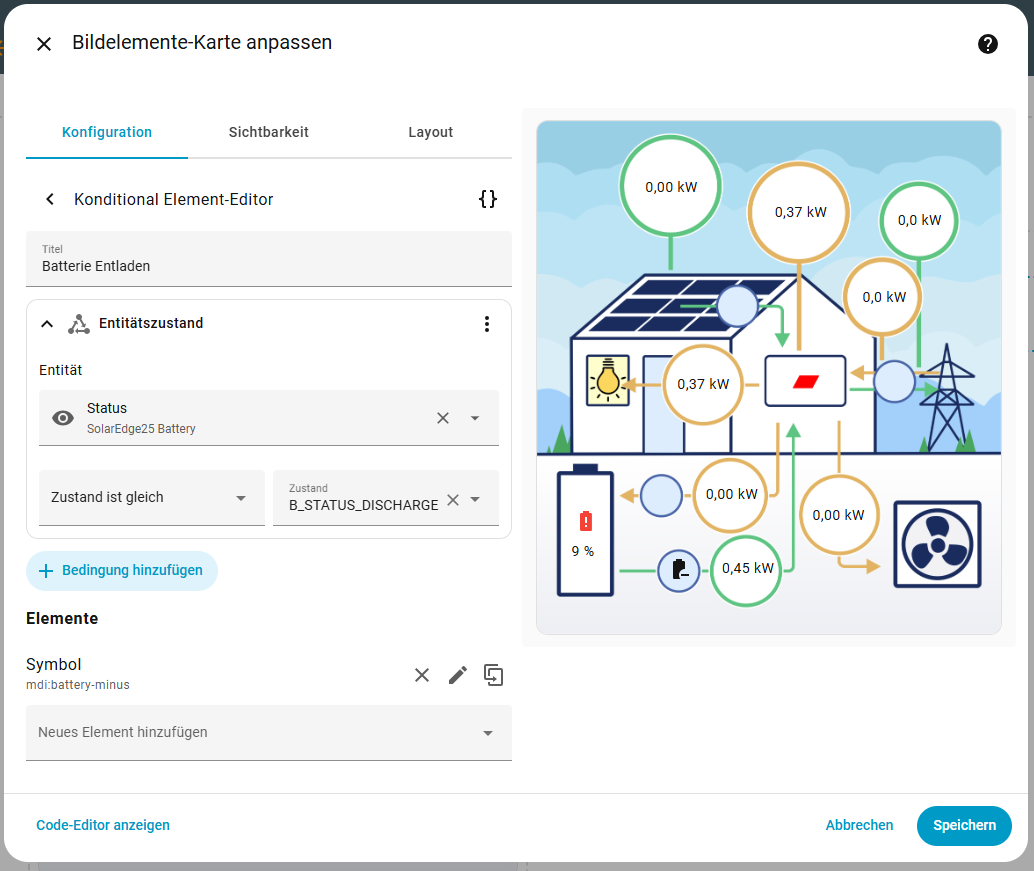Switch to the Sichtbarkeit tab
Image resolution: width=1034 pixels, height=871 pixels.
coord(268,132)
